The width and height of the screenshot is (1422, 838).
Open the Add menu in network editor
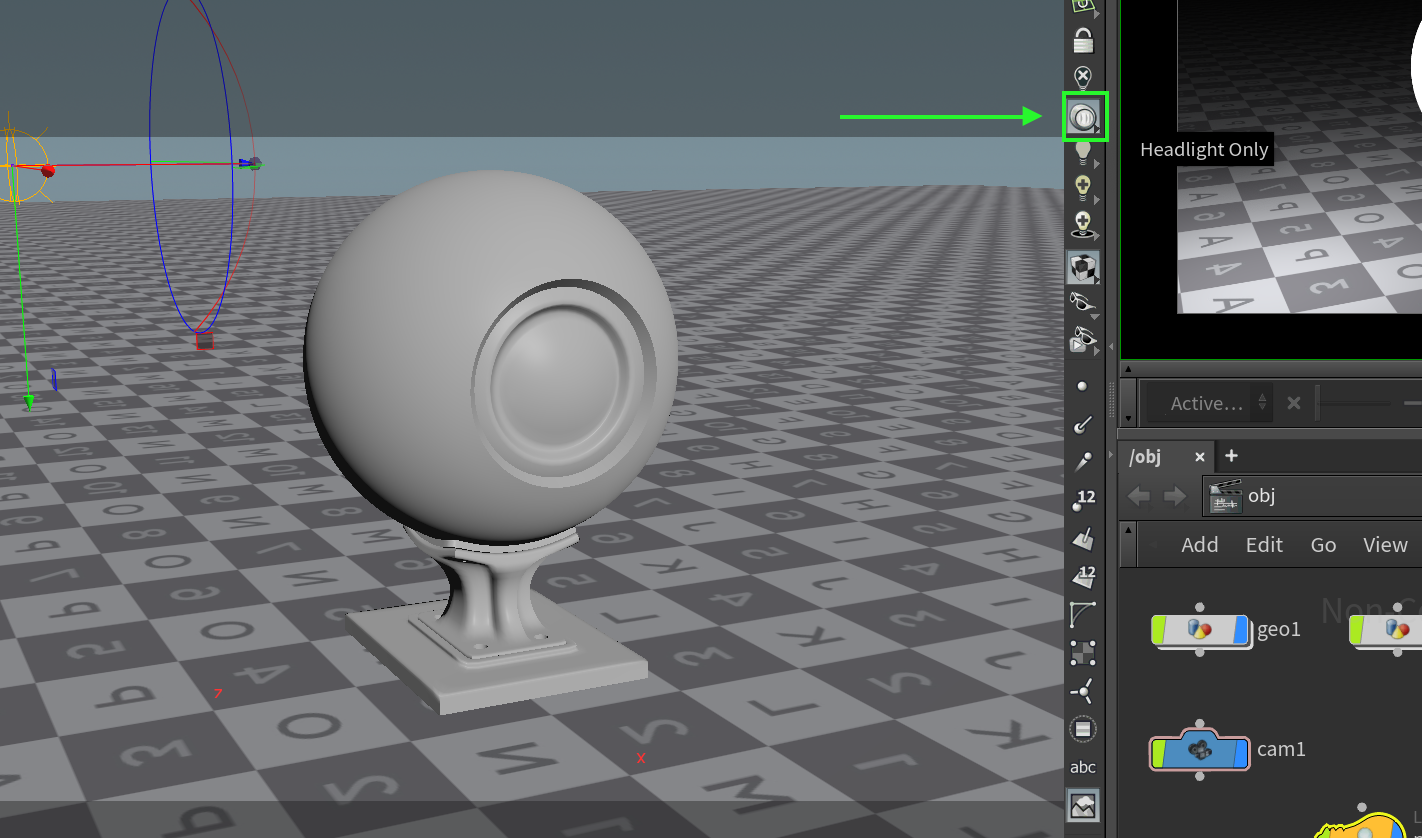point(1199,544)
